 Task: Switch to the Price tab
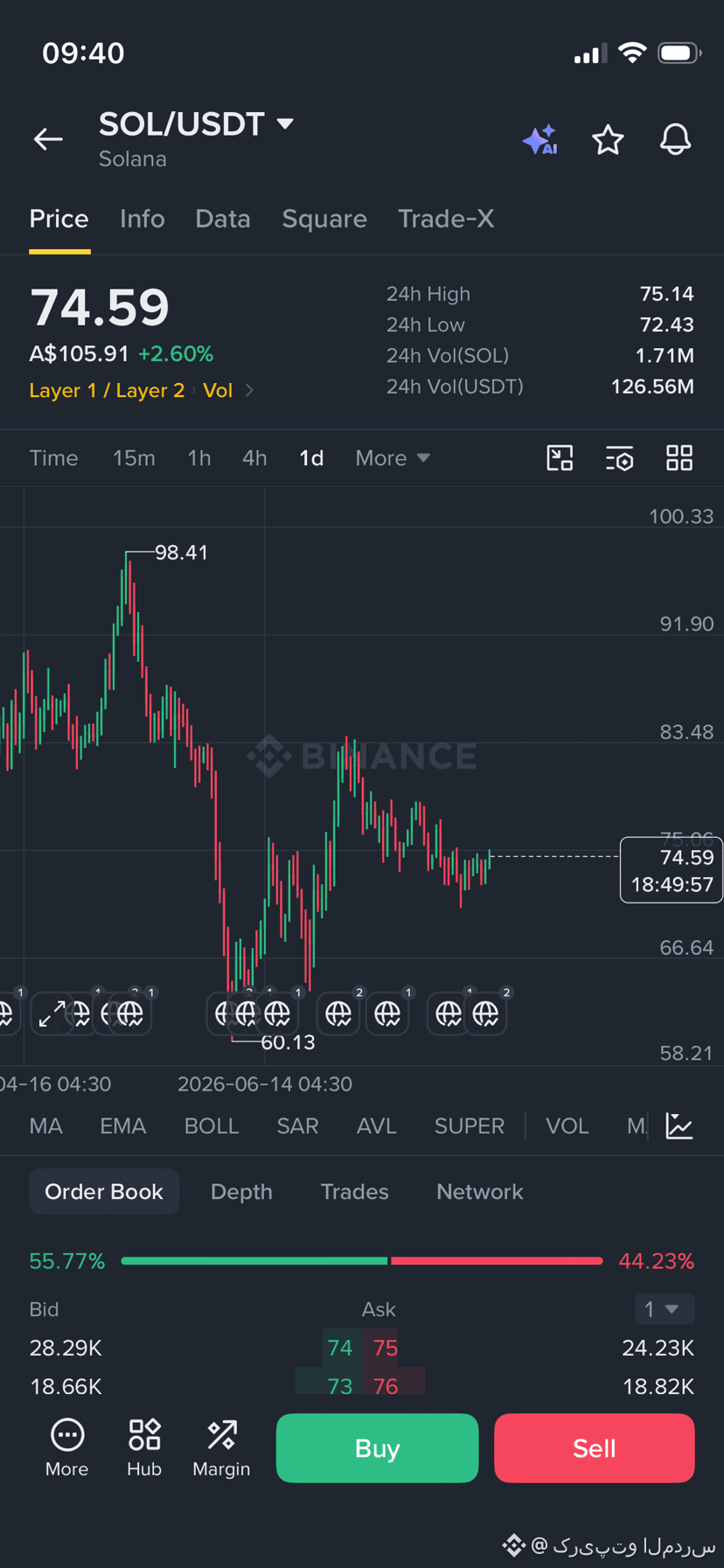[59, 219]
